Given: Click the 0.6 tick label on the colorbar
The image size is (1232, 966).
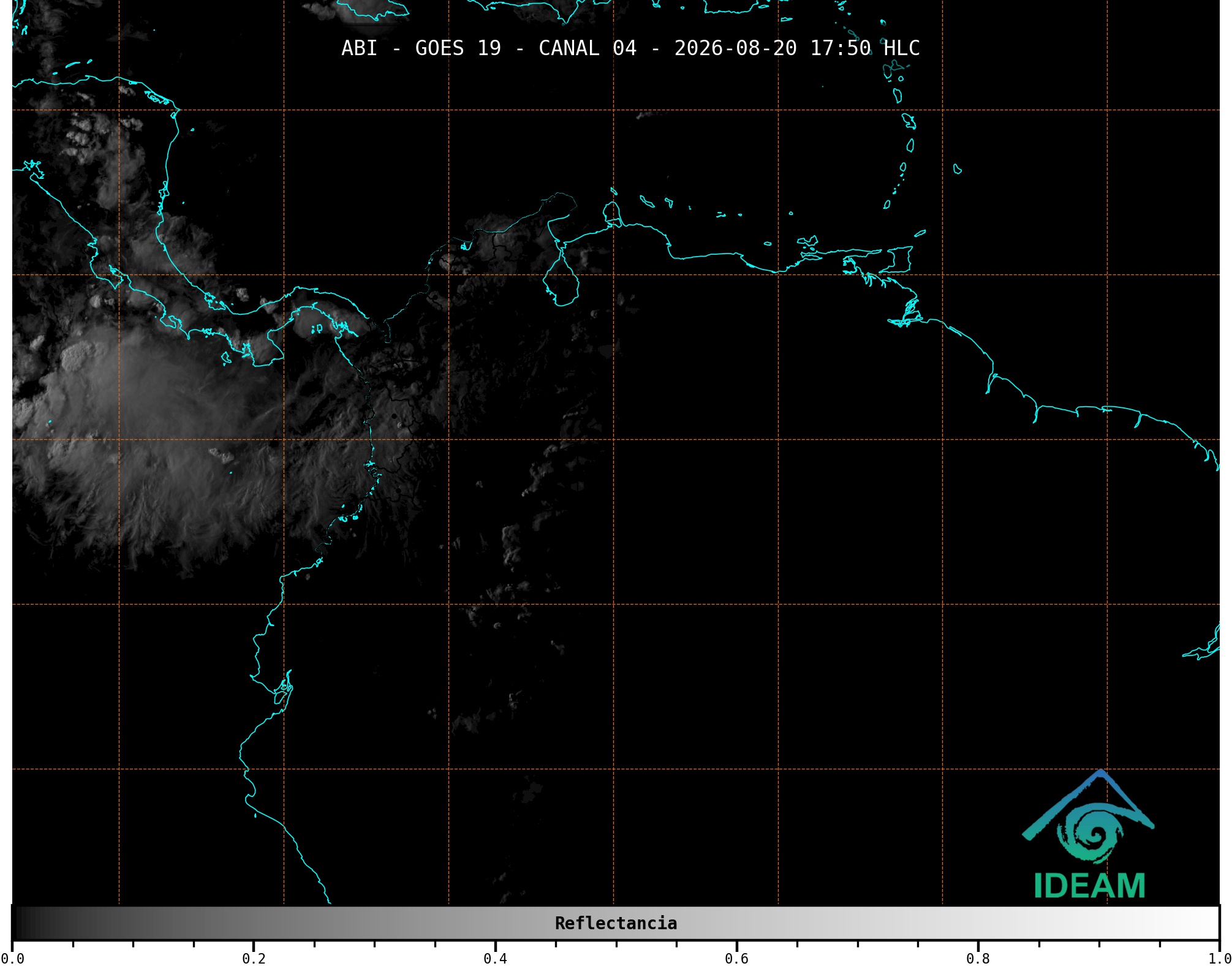Looking at the screenshot, I should pyautogui.click(x=736, y=959).
